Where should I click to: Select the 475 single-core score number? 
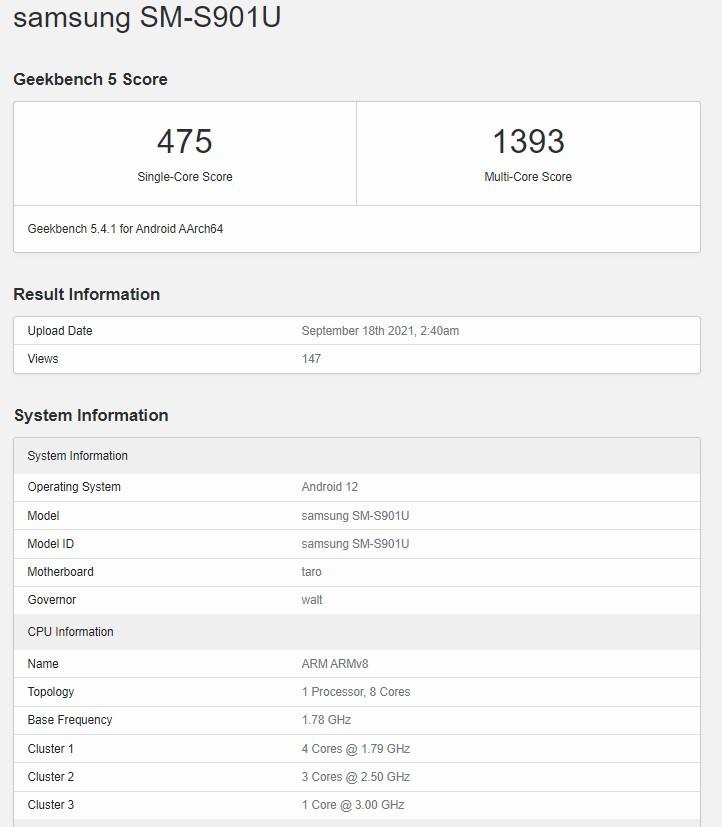click(185, 141)
